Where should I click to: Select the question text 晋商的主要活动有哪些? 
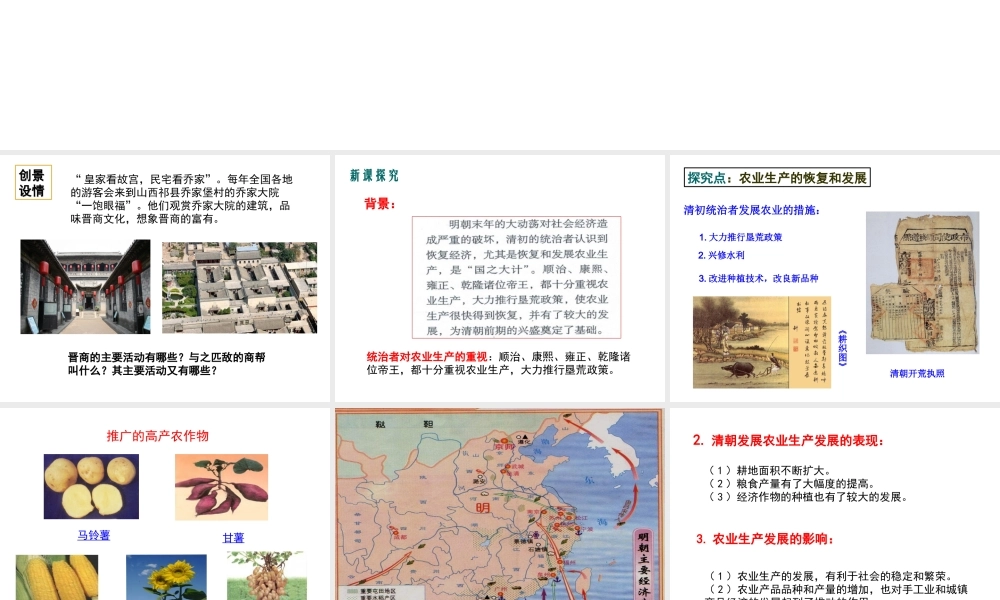coord(166,364)
